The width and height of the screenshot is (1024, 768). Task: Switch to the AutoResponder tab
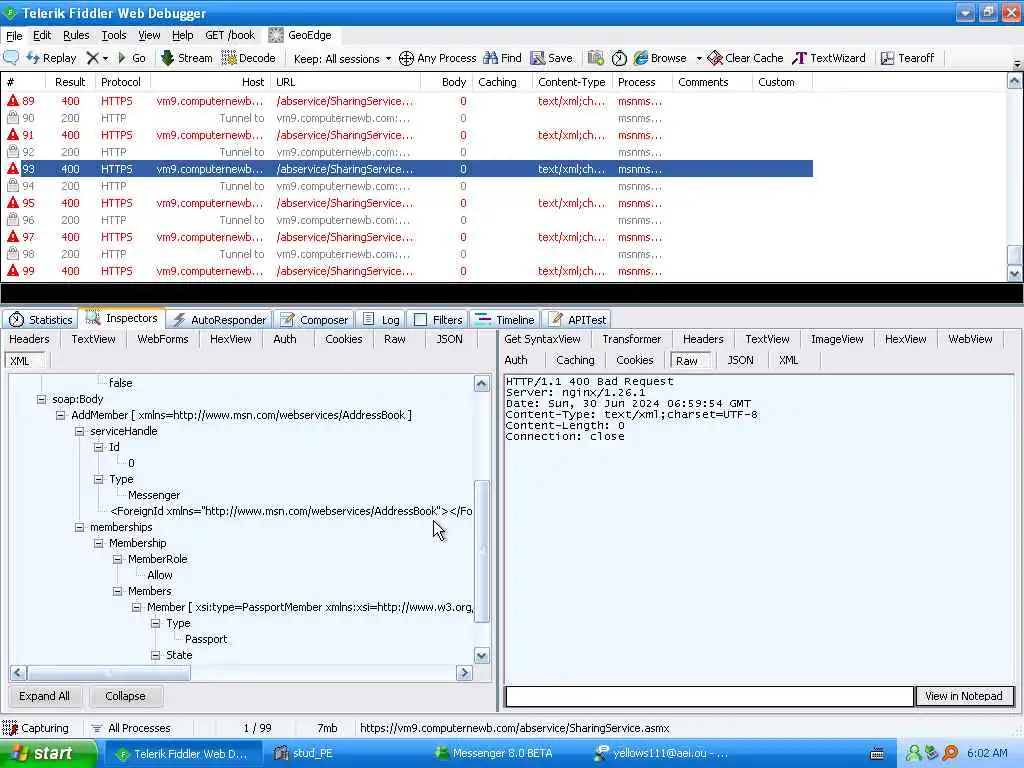click(x=220, y=319)
